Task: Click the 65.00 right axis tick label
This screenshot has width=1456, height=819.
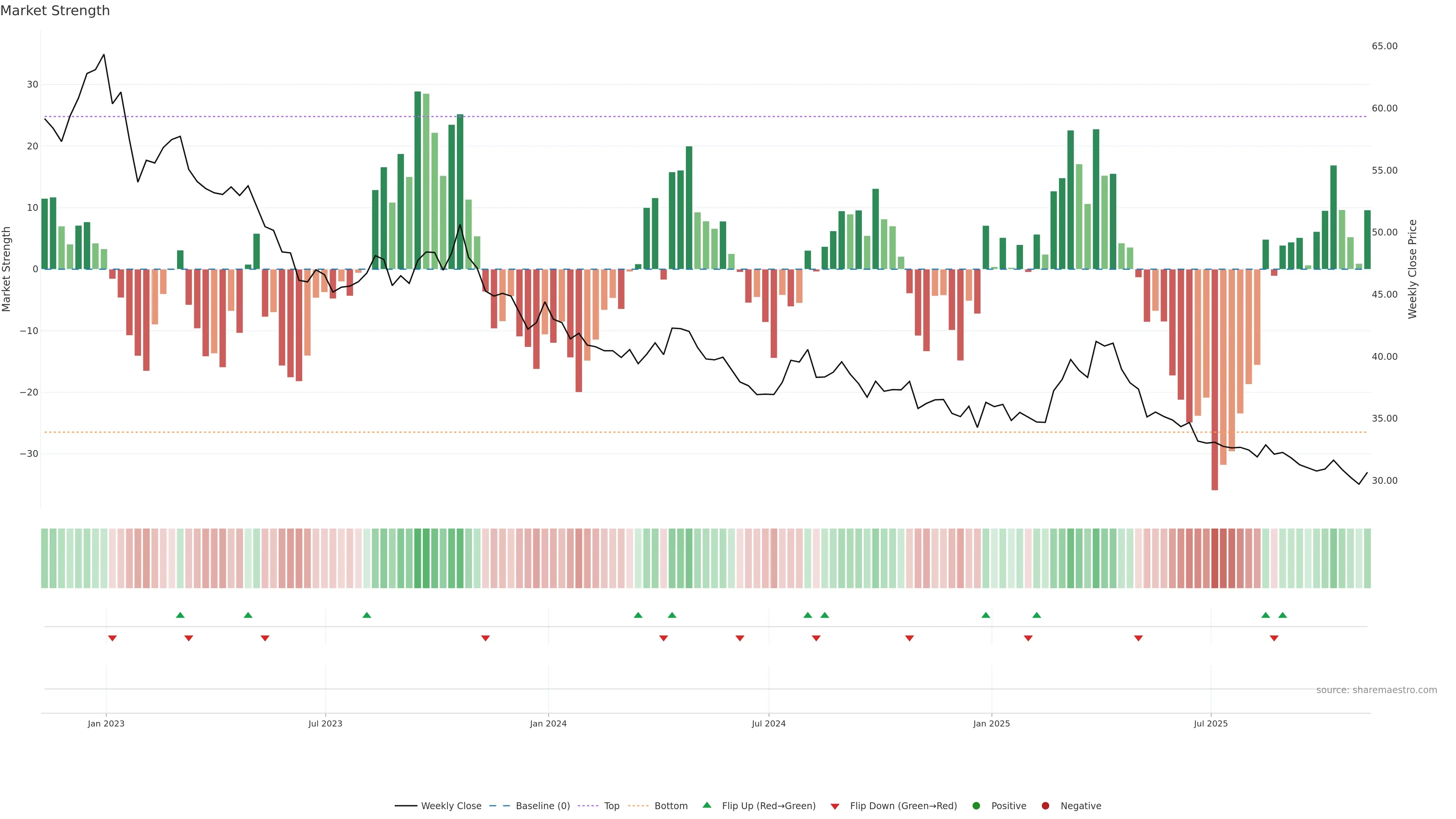Action: tap(1384, 46)
